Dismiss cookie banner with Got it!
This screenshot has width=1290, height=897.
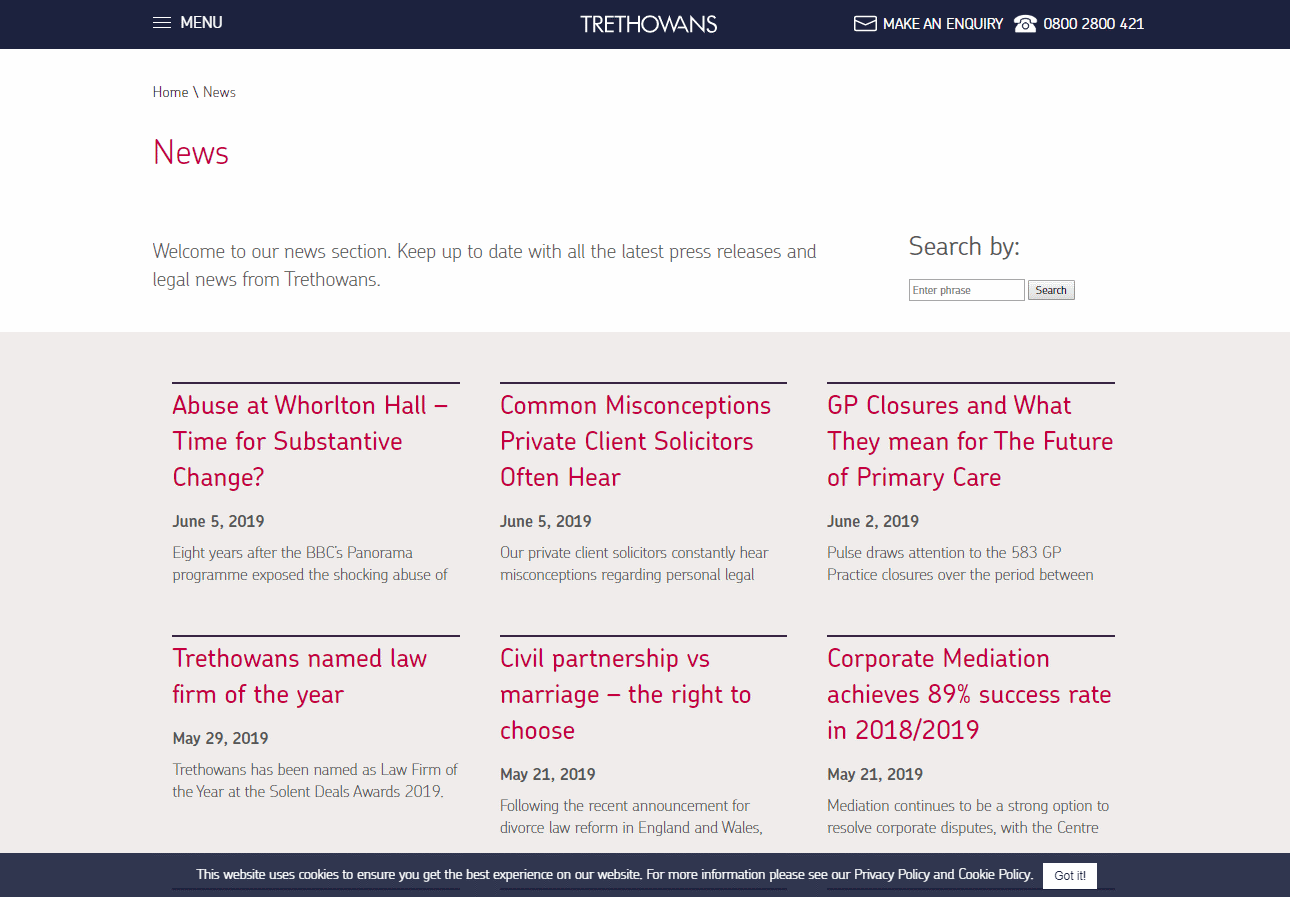click(1069, 875)
